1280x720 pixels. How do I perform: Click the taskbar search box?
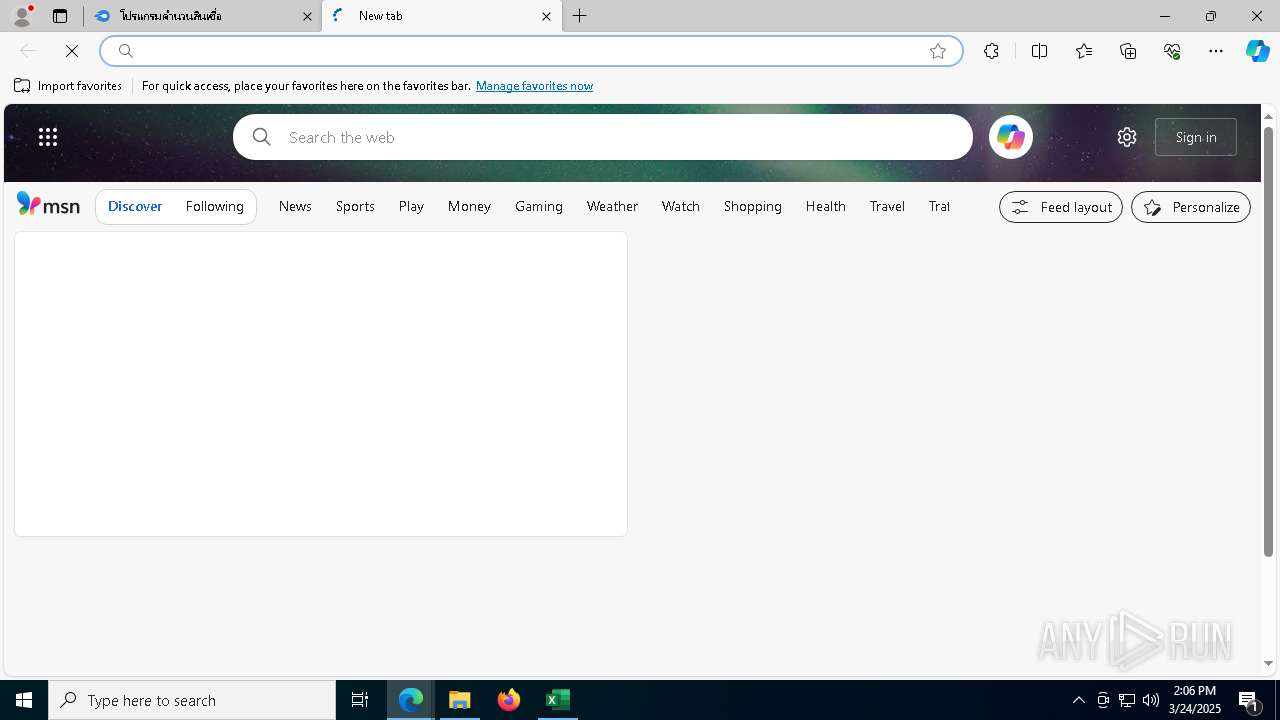(192, 700)
